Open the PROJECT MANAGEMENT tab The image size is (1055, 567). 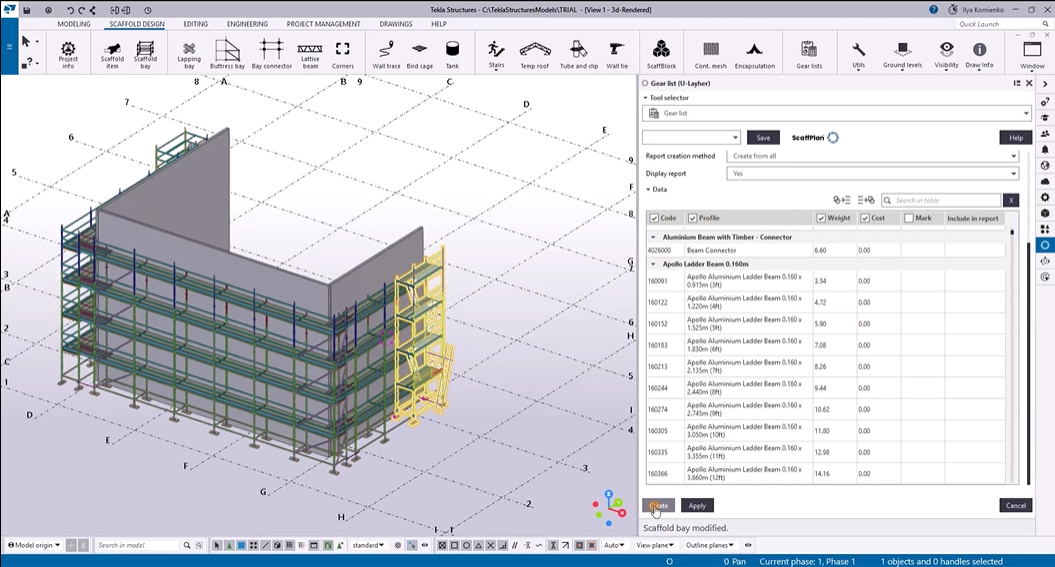[x=324, y=24]
